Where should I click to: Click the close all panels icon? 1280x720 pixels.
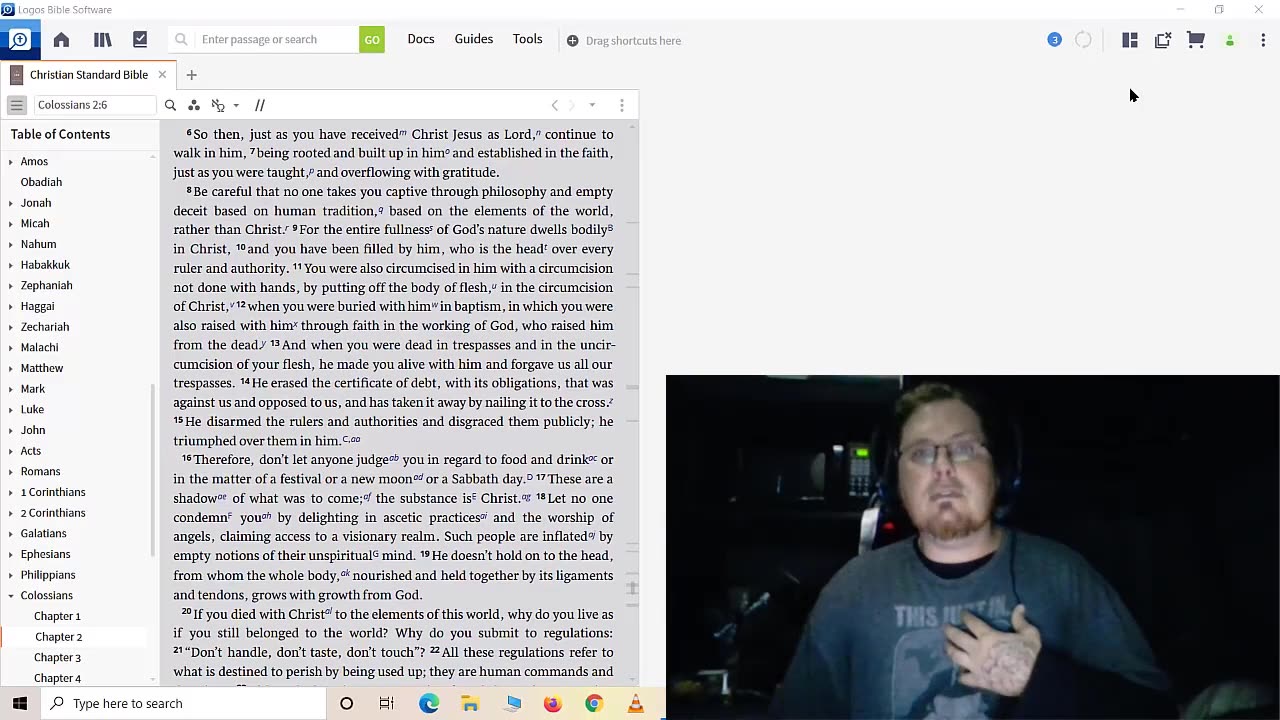click(1163, 40)
